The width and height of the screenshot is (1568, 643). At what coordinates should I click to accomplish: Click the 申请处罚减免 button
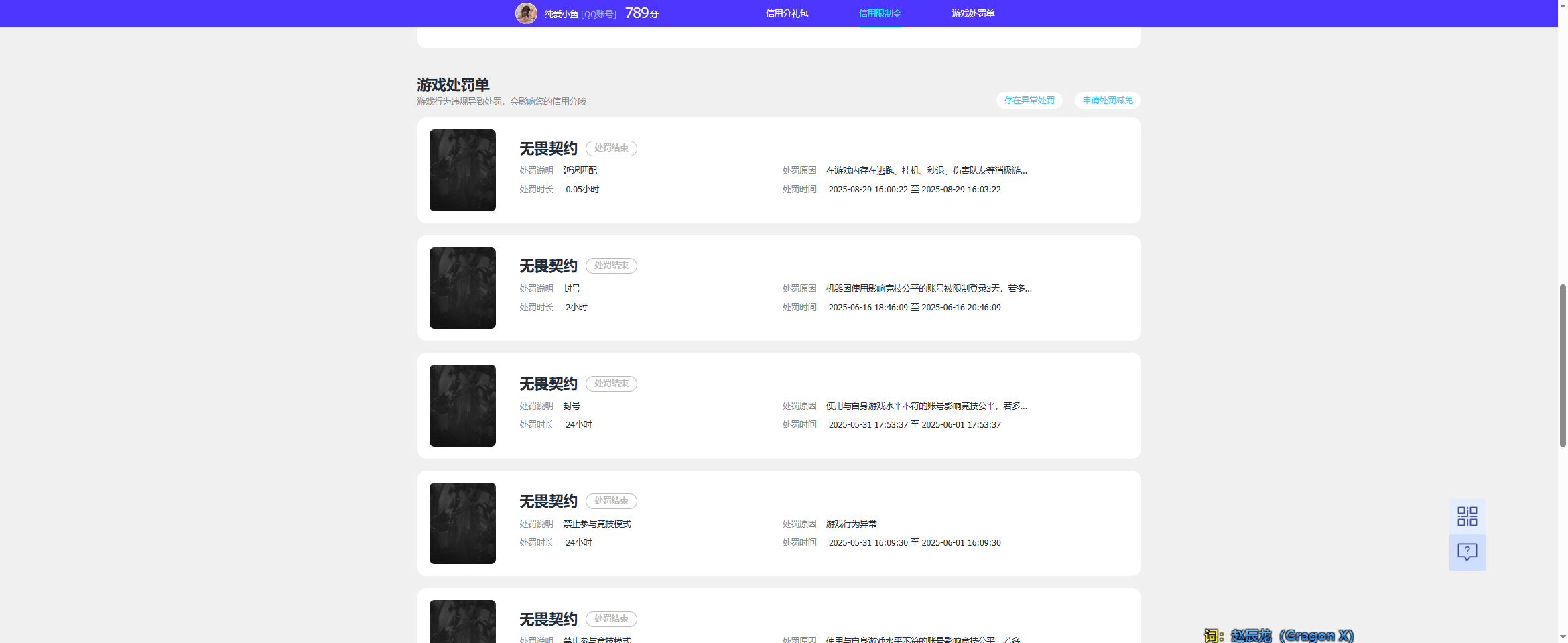1108,100
